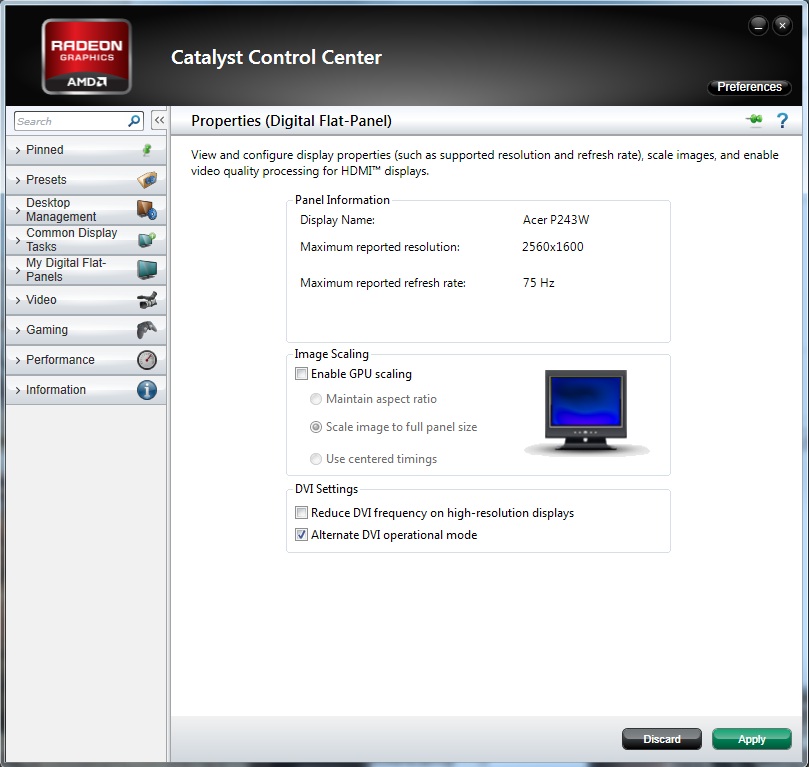Click the search magnifier icon
The height and width of the screenshot is (767, 809).
134,121
